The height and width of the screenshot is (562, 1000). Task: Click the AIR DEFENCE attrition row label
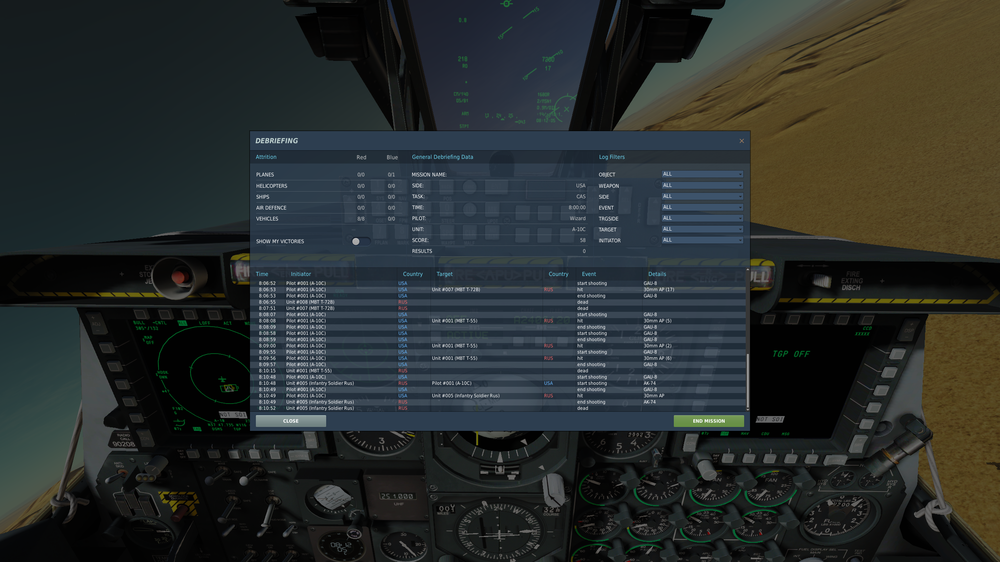(x=271, y=208)
